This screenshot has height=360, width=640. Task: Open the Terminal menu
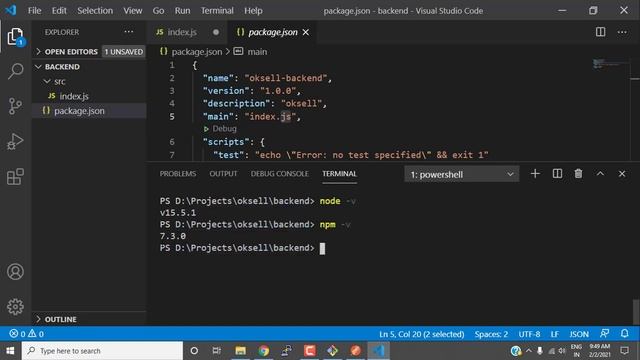[x=217, y=11]
